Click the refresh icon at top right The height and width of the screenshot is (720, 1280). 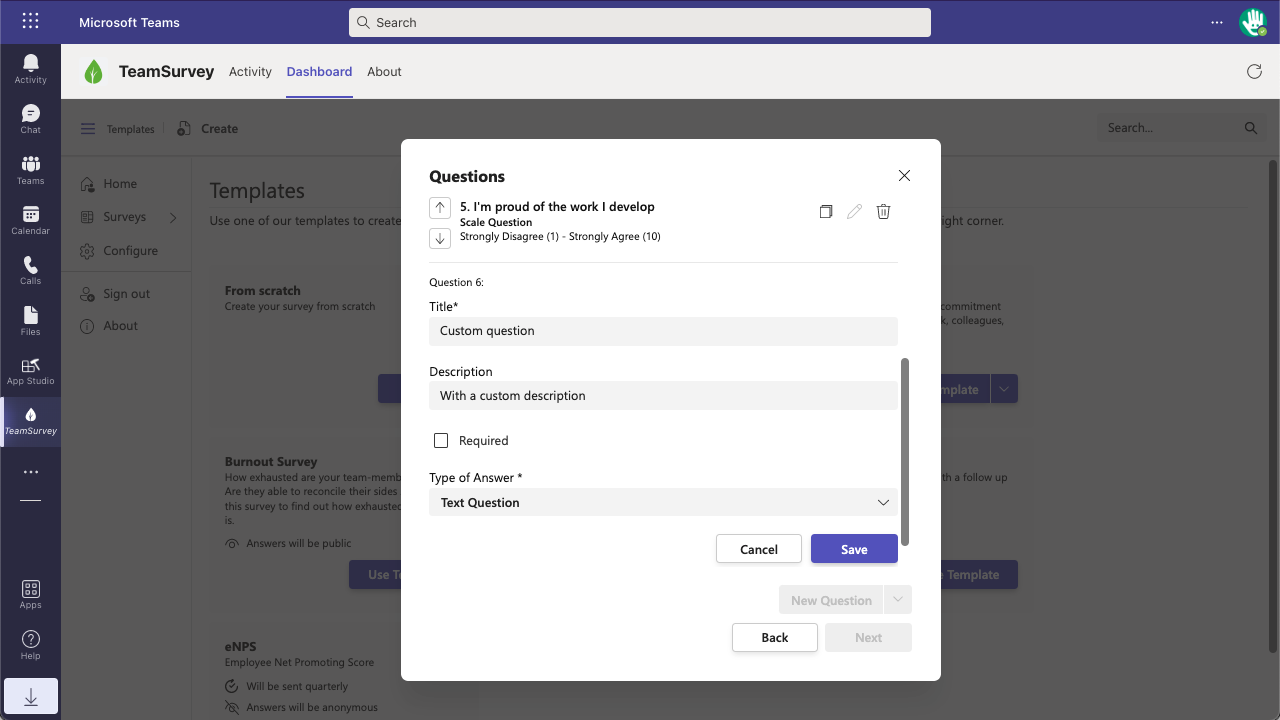(x=1254, y=72)
